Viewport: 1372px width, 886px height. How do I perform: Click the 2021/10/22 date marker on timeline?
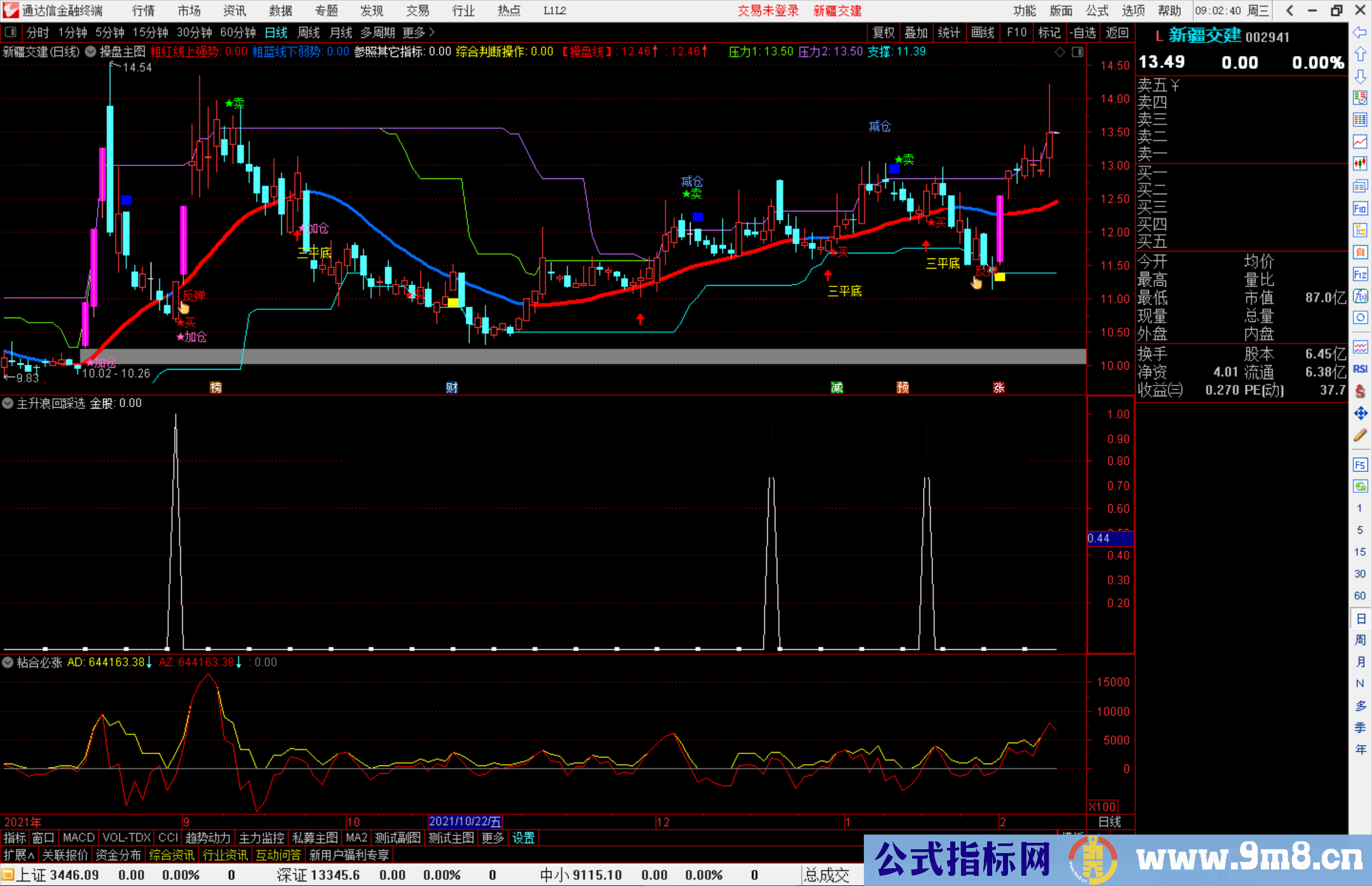465,822
